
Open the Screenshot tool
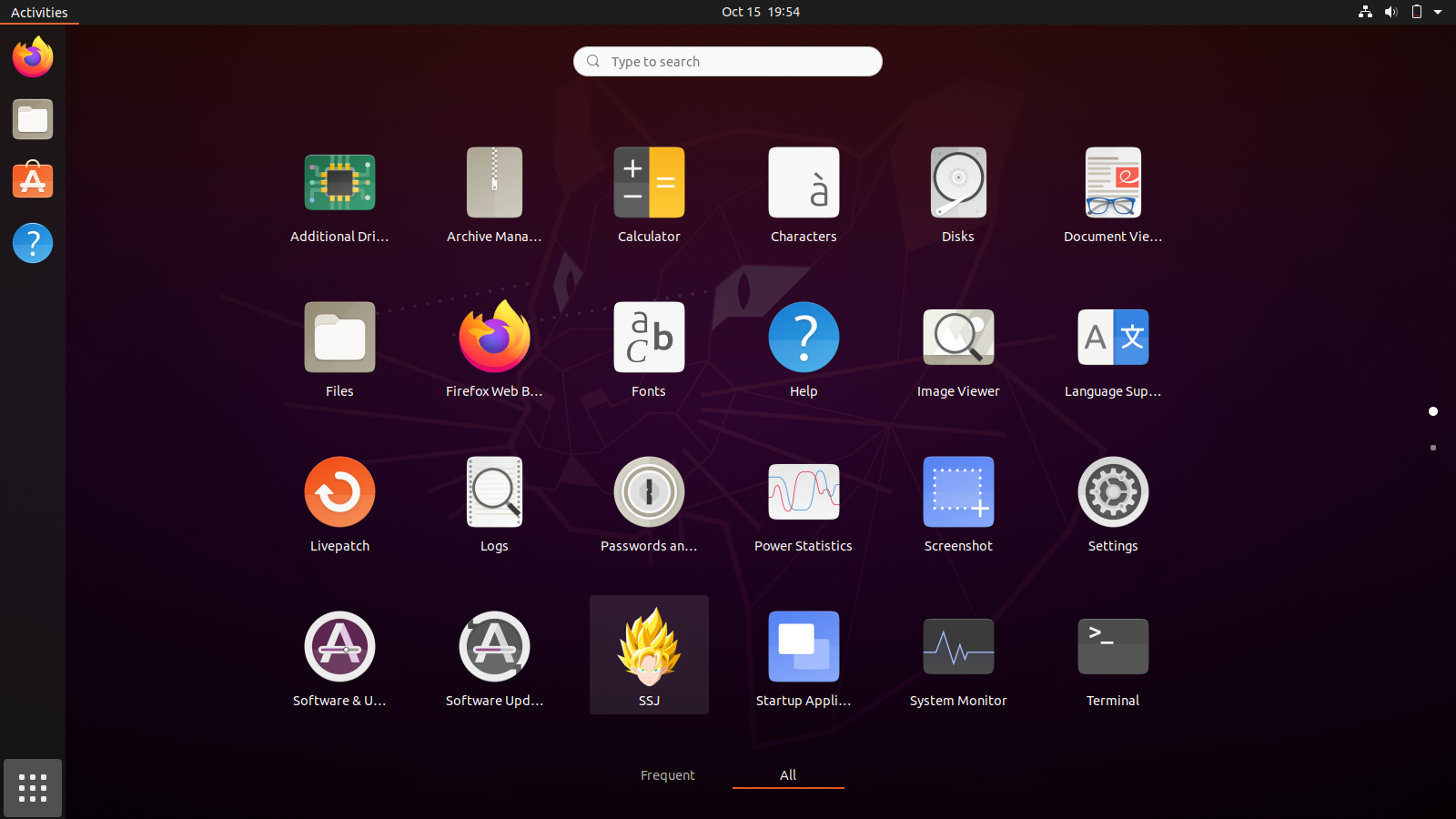click(958, 505)
